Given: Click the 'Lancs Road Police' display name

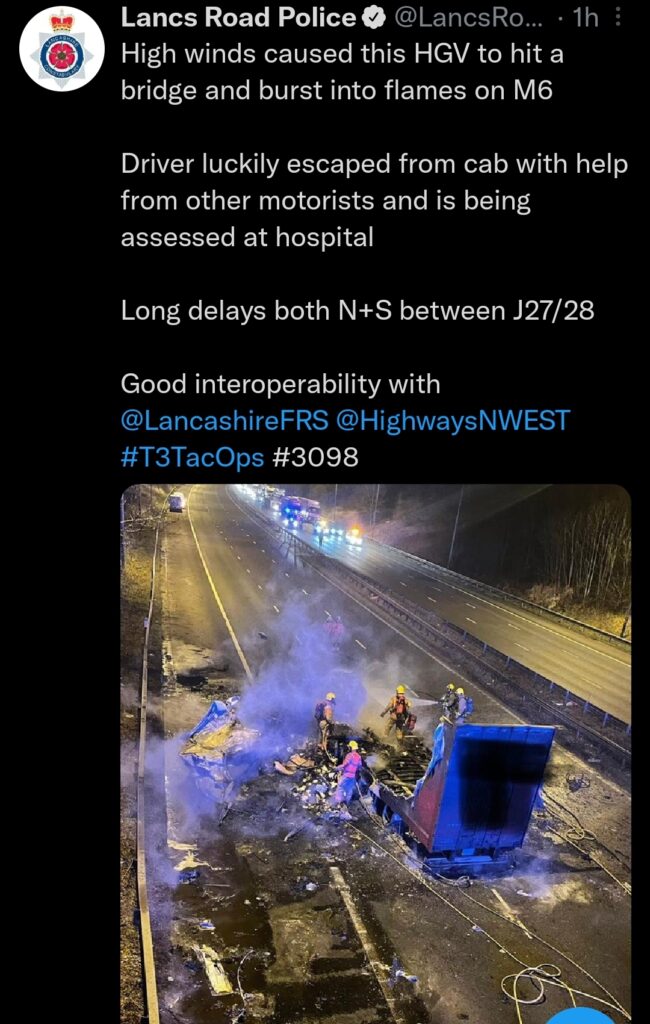Looking at the screenshot, I should pyautogui.click(x=238, y=18).
